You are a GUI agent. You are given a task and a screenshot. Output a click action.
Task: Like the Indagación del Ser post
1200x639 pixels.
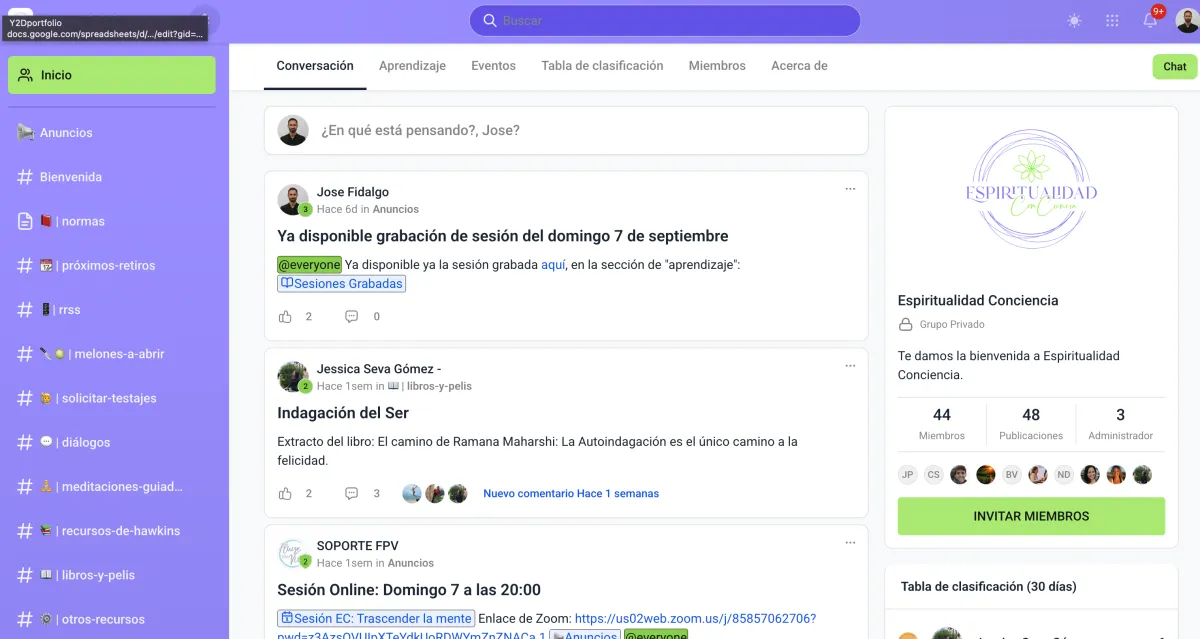[x=285, y=494]
